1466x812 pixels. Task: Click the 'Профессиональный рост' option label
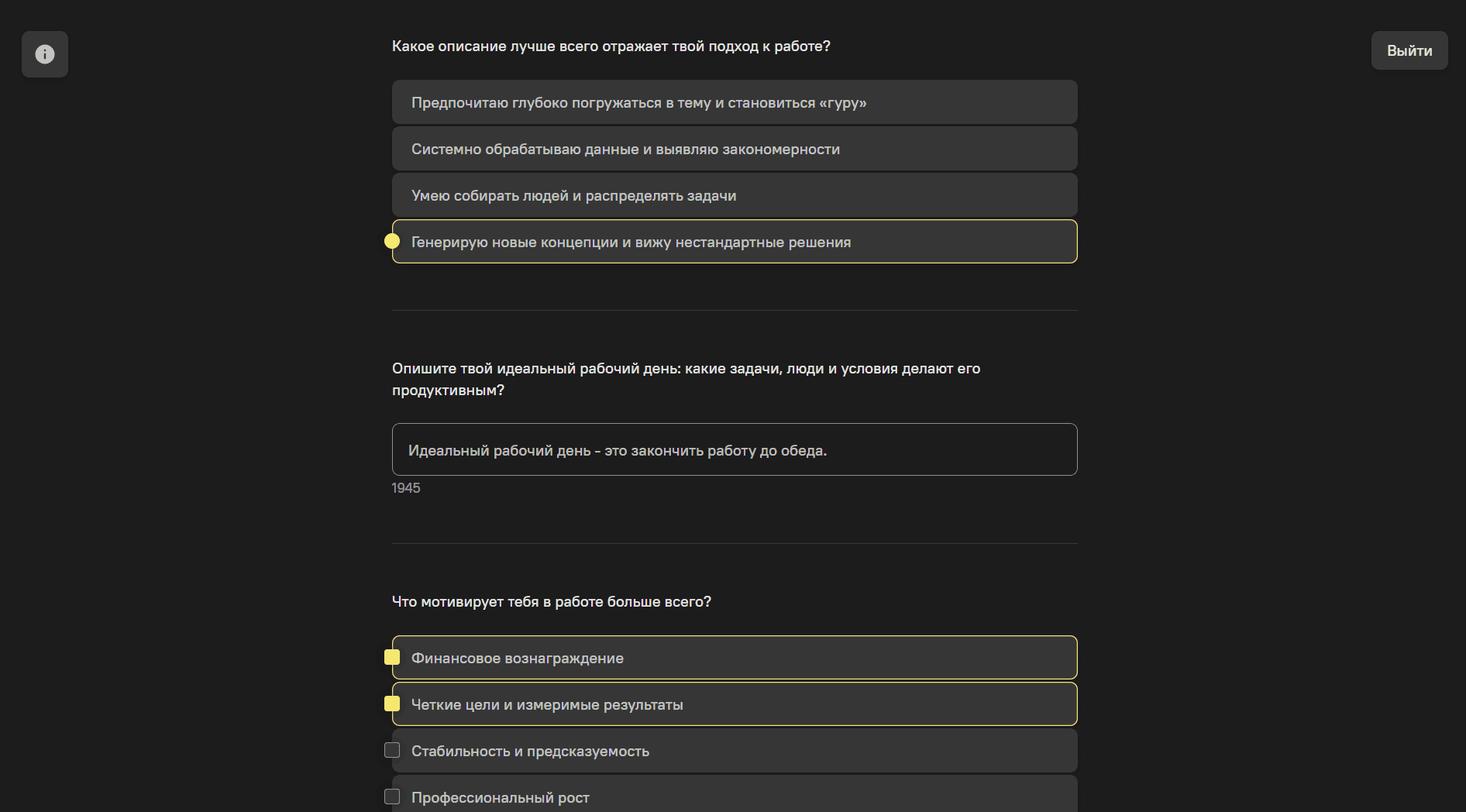[x=500, y=798]
